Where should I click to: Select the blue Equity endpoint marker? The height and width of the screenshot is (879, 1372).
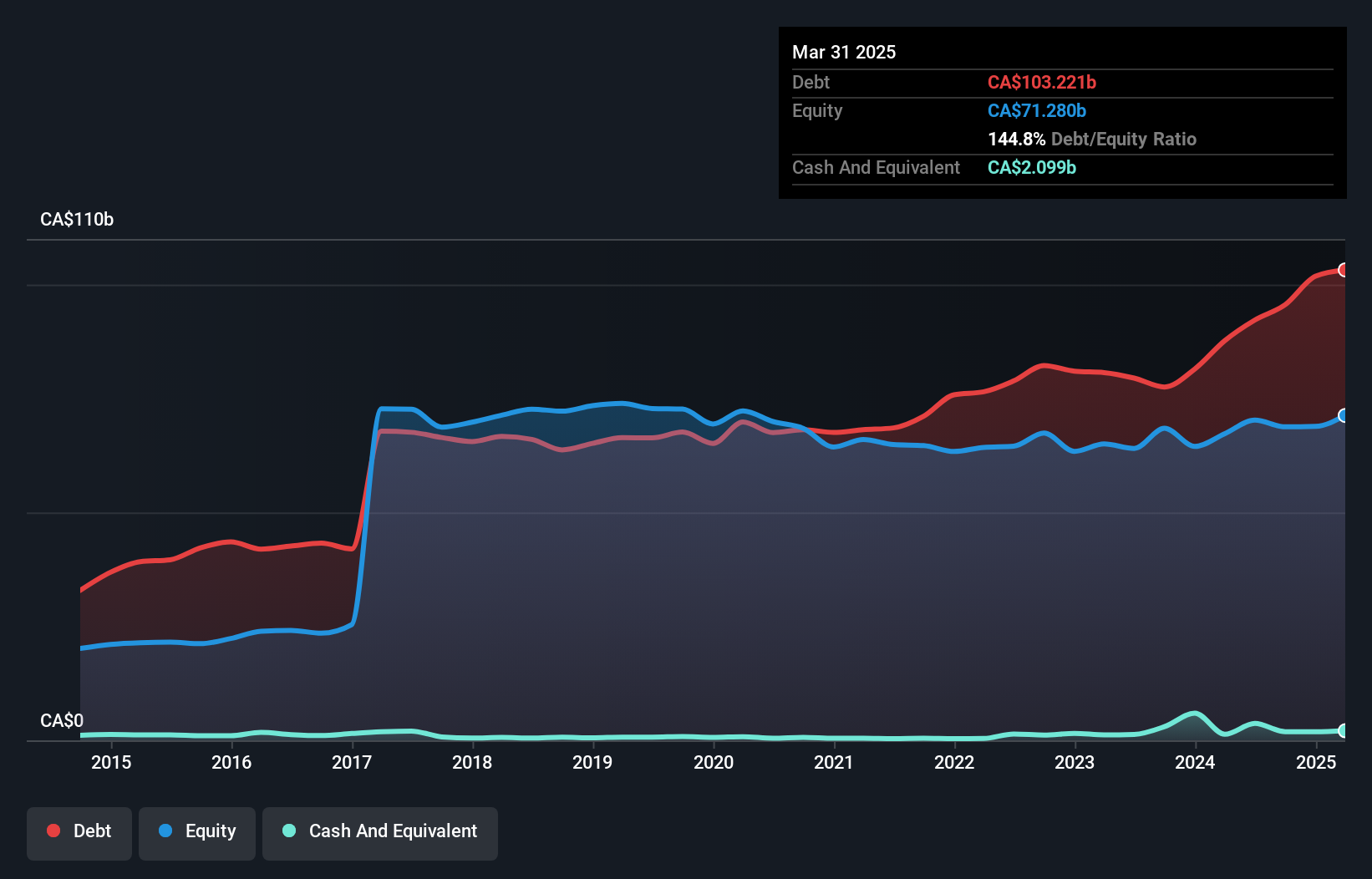pos(1344,415)
